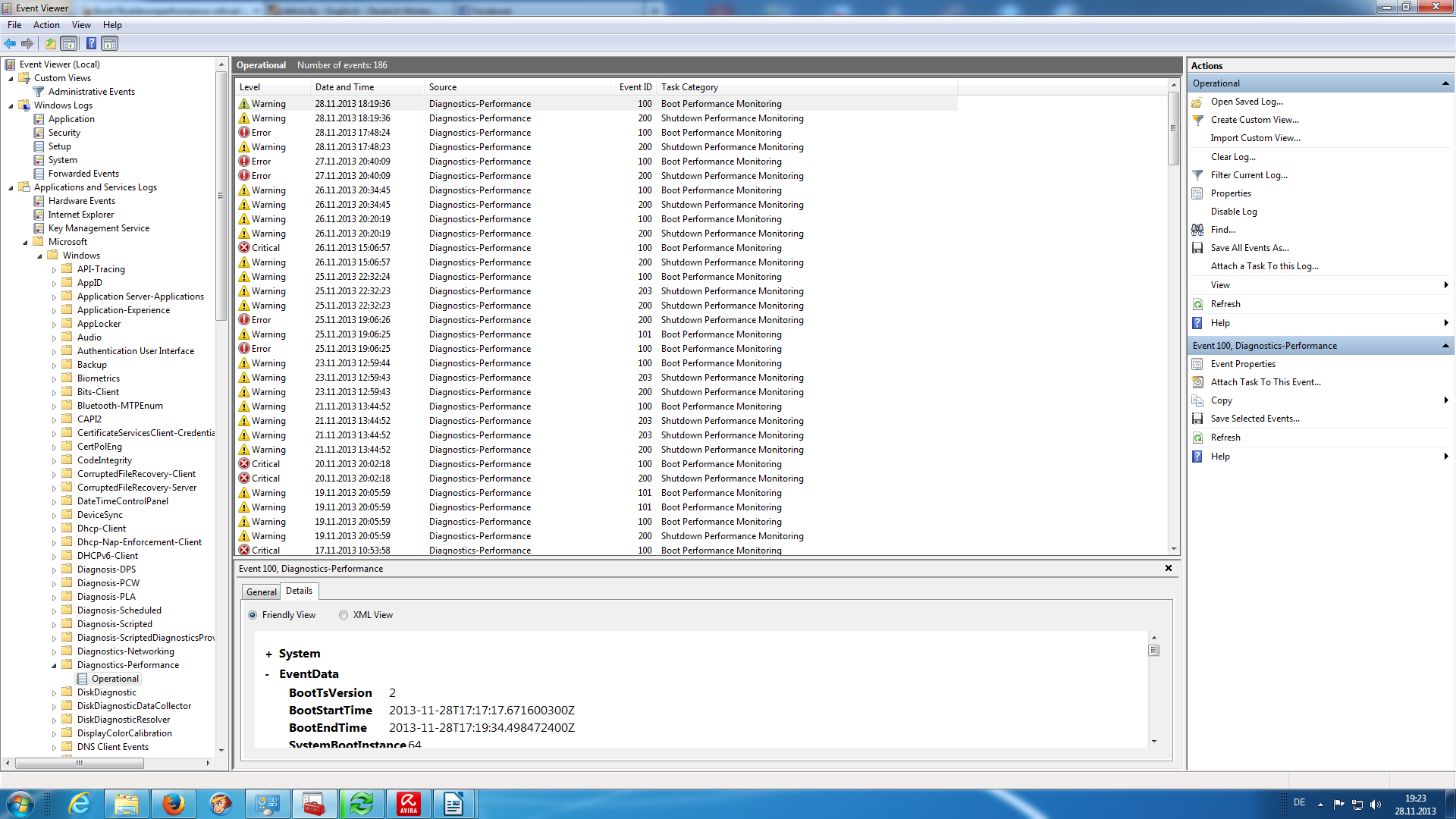Open Avira from the taskbar
This screenshot has height=819, width=1456.
pyautogui.click(x=408, y=803)
